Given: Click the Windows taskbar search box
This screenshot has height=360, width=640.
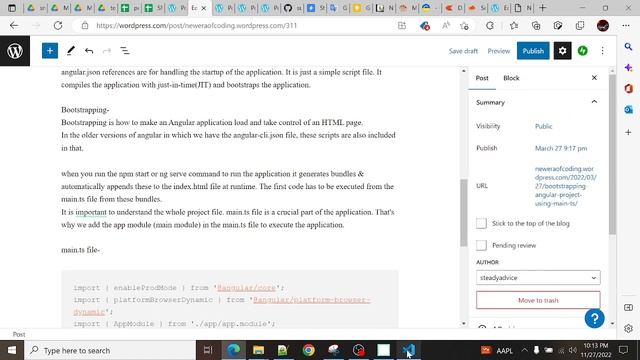Looking at the screenshot, I should point(110,350).
